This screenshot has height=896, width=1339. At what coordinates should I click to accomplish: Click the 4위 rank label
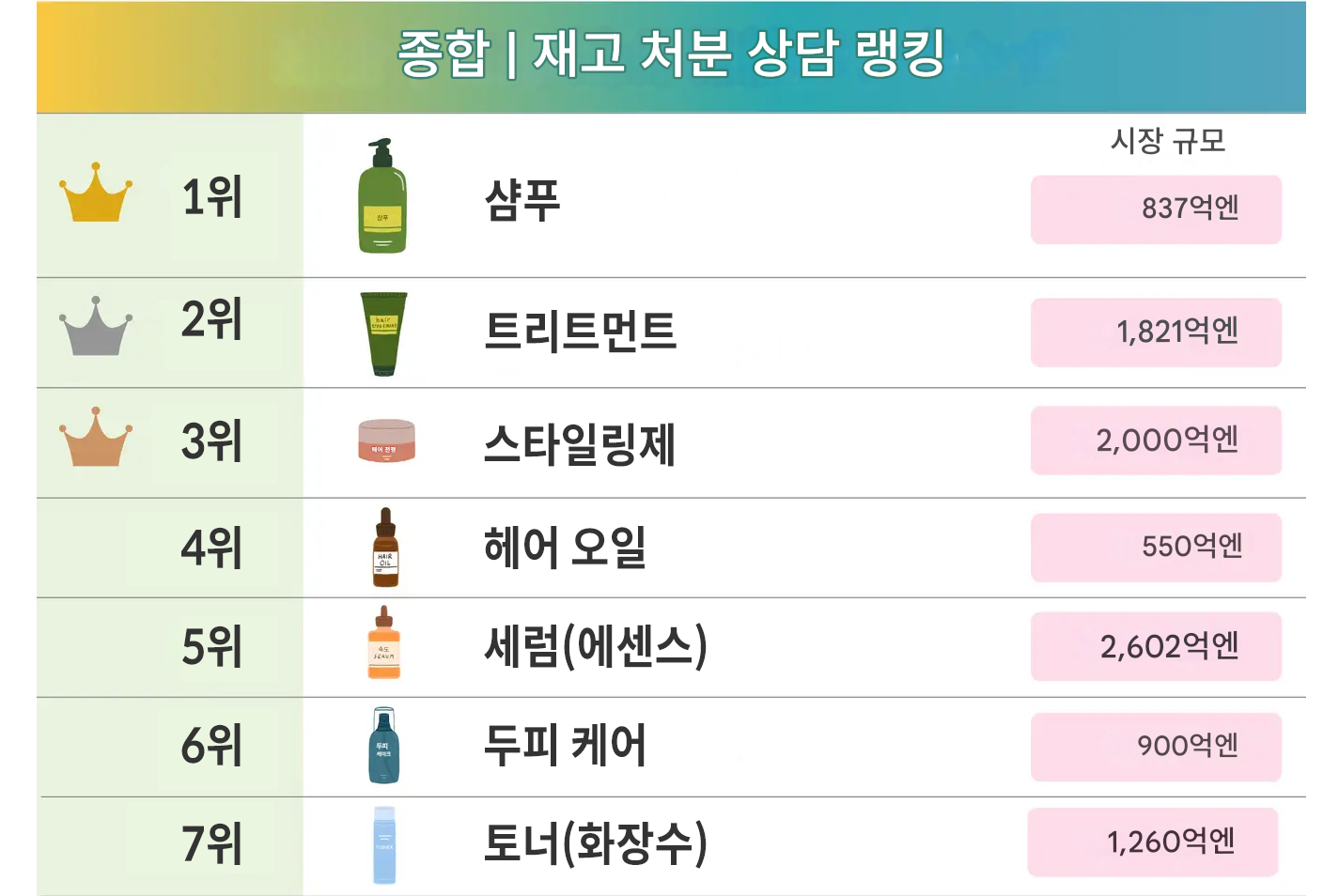click(x=211, y=548)
